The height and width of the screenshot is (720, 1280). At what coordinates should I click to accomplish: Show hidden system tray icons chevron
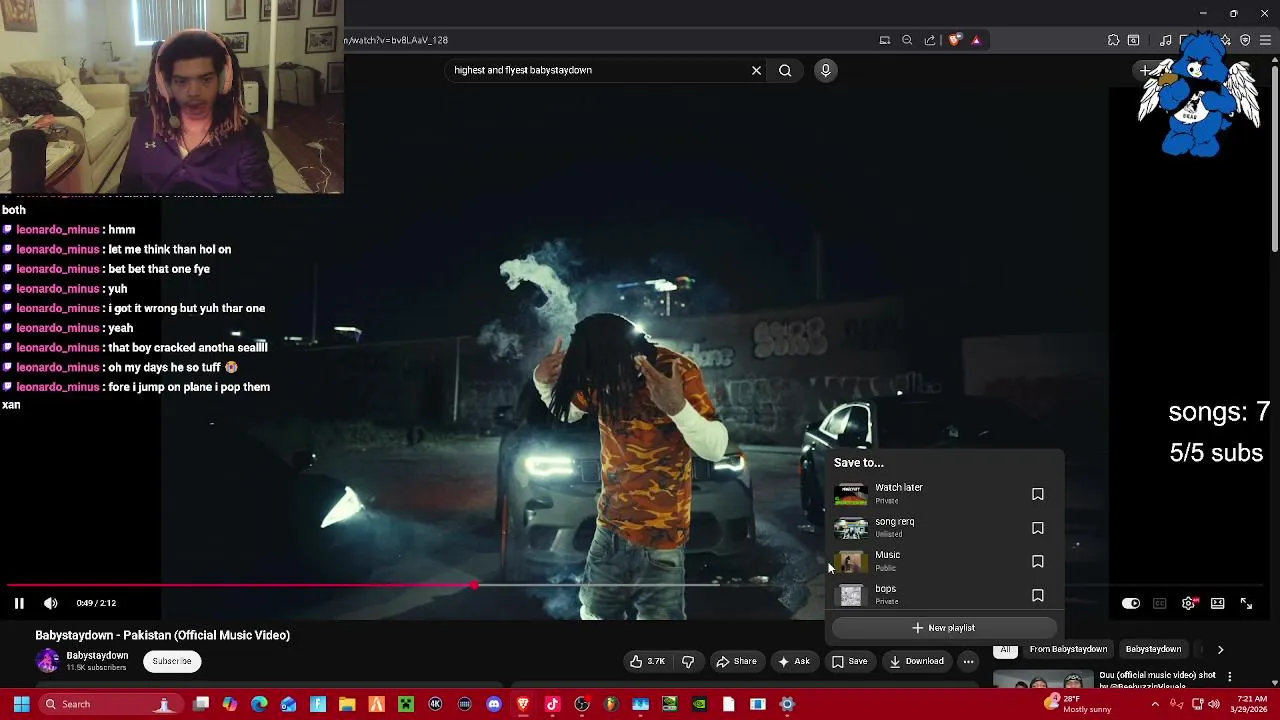coord(1155,704)
